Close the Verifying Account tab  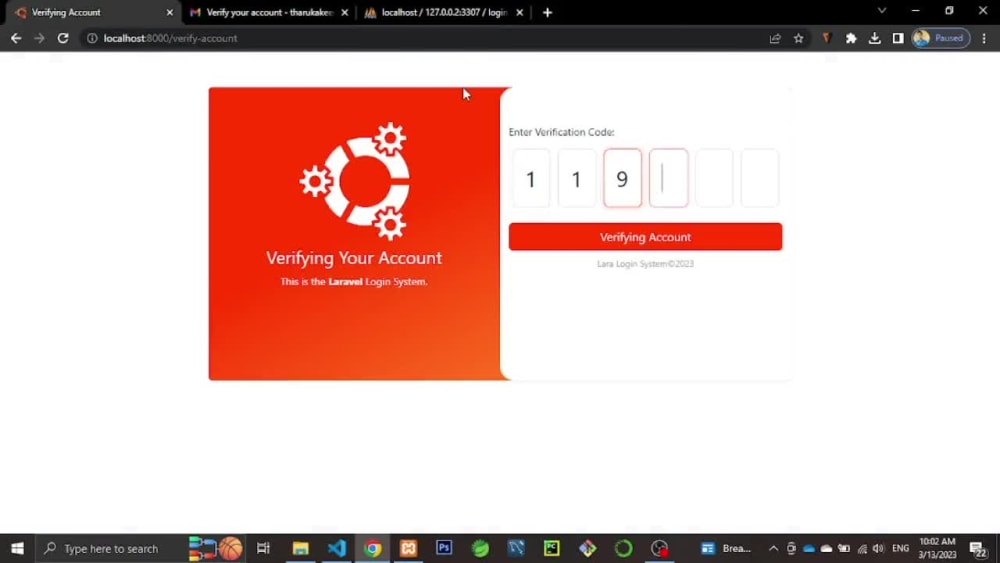click(x=170, y=12)
